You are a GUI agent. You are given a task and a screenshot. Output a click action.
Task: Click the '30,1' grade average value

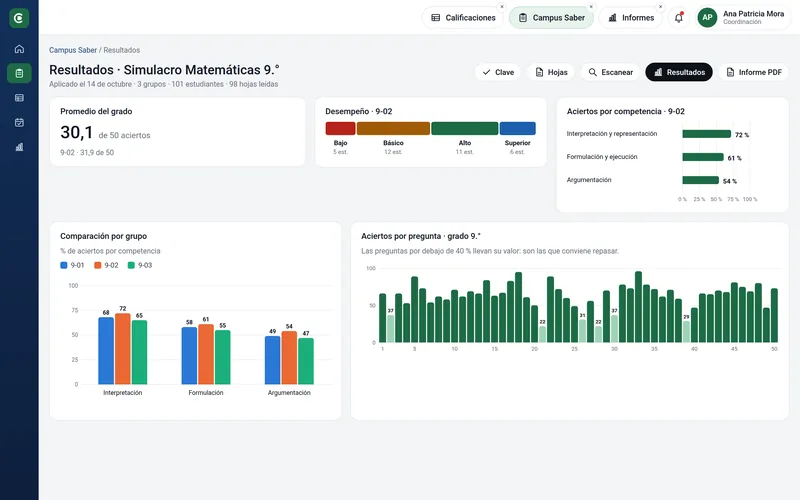pyautogui.click(x=77, y=133)
